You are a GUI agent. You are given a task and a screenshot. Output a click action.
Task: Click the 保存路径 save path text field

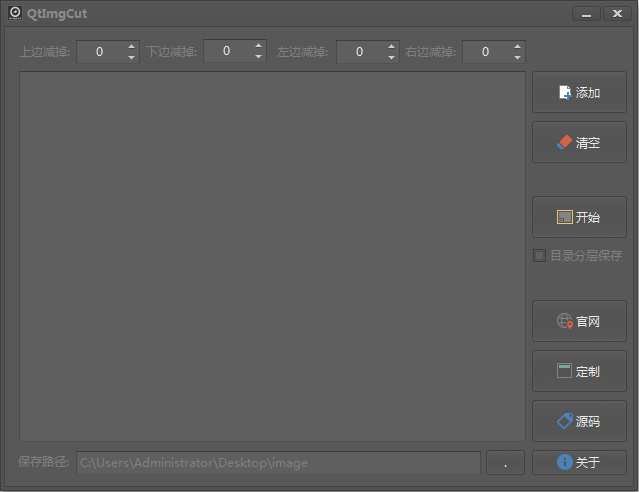point(278,463)
